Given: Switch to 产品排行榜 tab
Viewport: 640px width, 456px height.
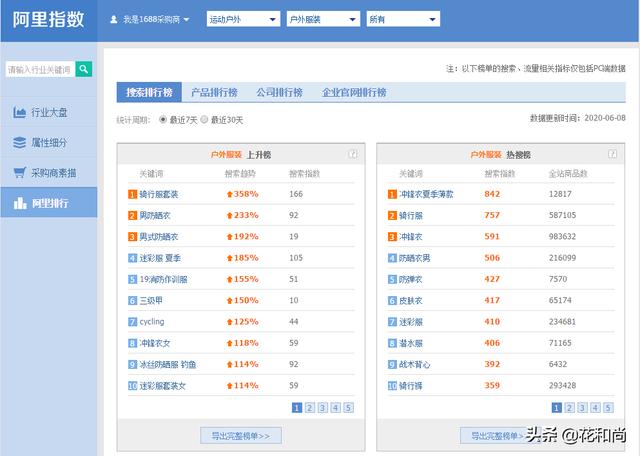Looking at the screenshot, I should (214, 92).
